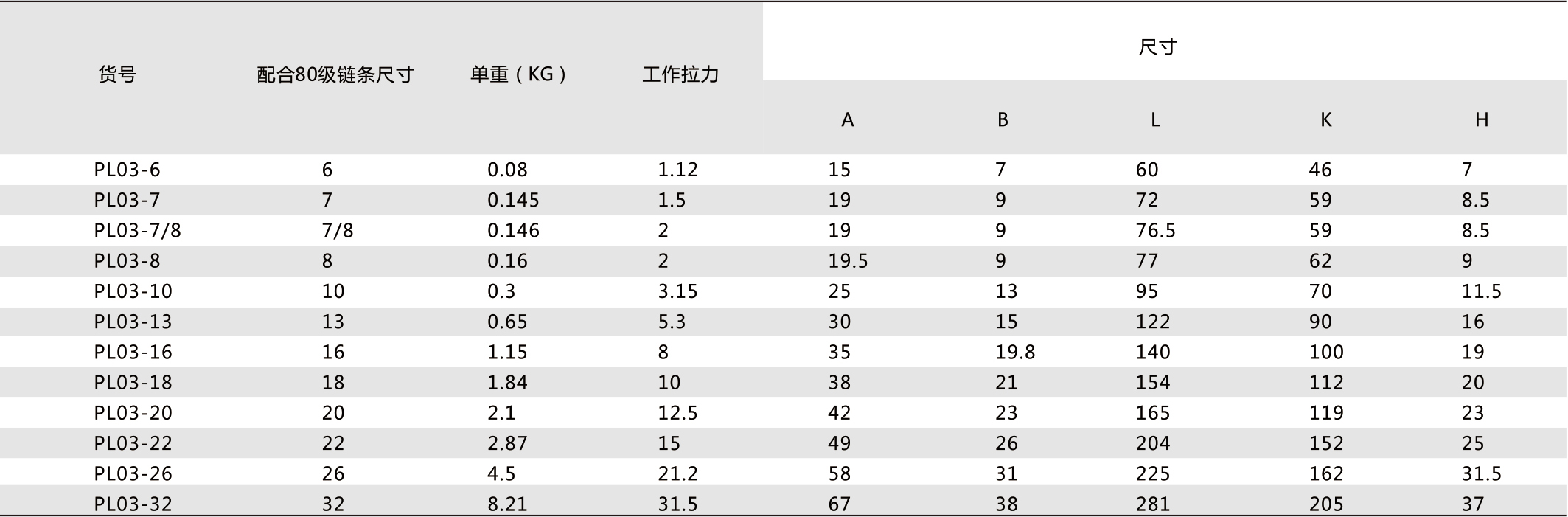Click the H dimension column header
The height and width of the screenshot is (517, 1568).
click(x=1482, y=119)
